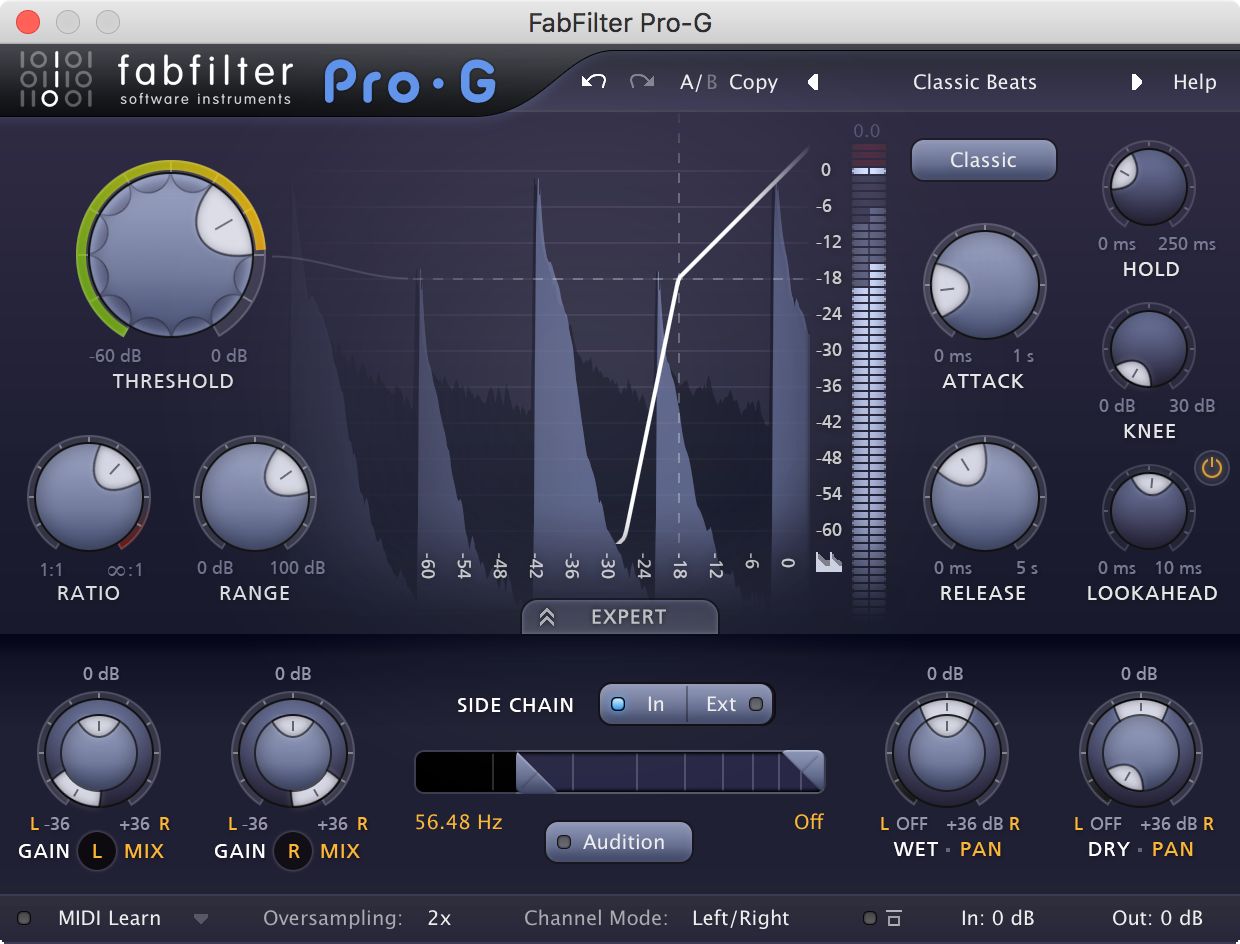Click the side chain frequency filter slider
Image resolution: width=1240 pixels, height=944 pixels.
pyautogui.click(x=620, y=771)
